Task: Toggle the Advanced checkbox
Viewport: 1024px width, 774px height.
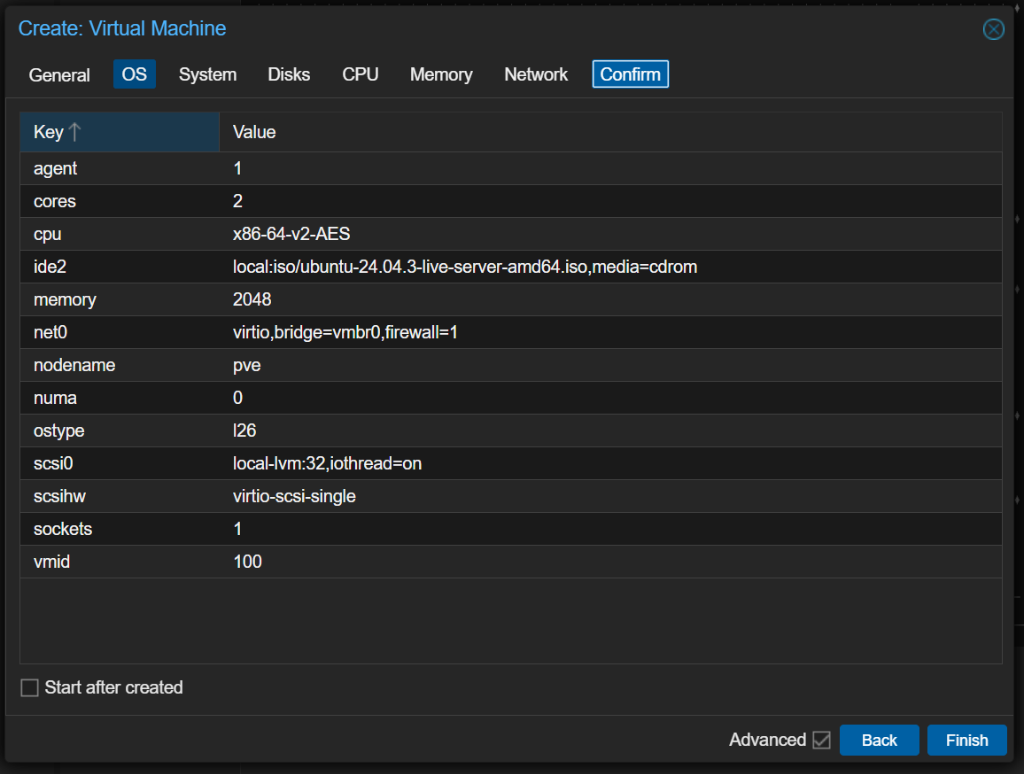Action: click(x=822, y=740)
